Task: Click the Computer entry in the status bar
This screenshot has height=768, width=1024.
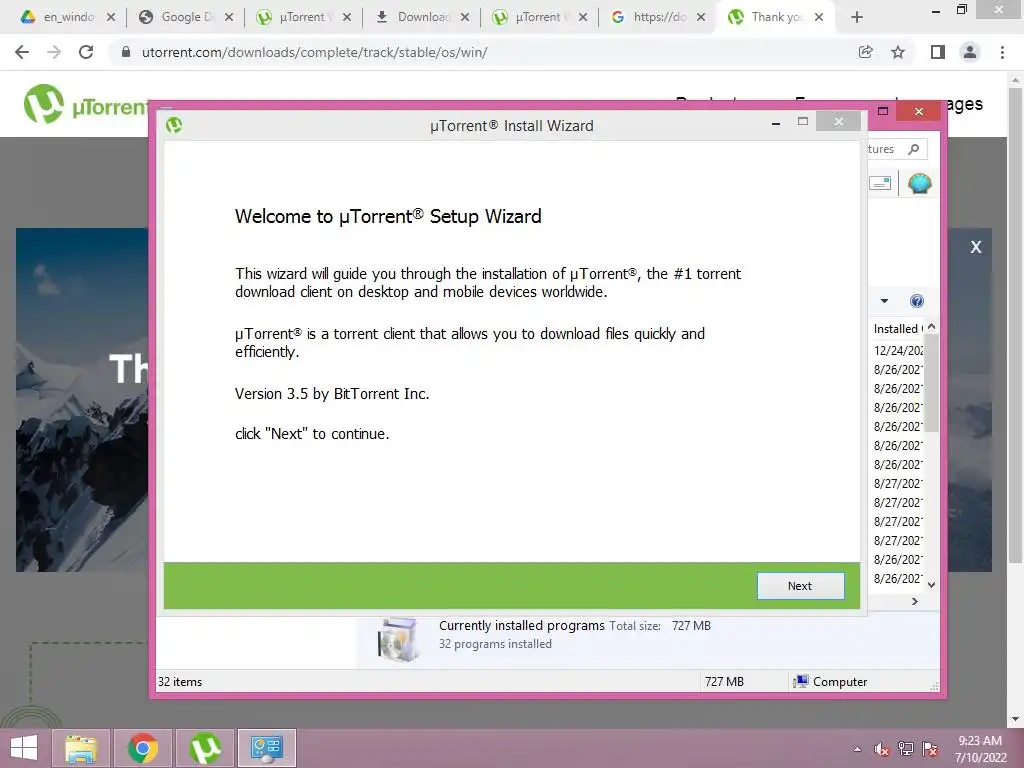Action: pyautogui.click(x=830, y=682)
